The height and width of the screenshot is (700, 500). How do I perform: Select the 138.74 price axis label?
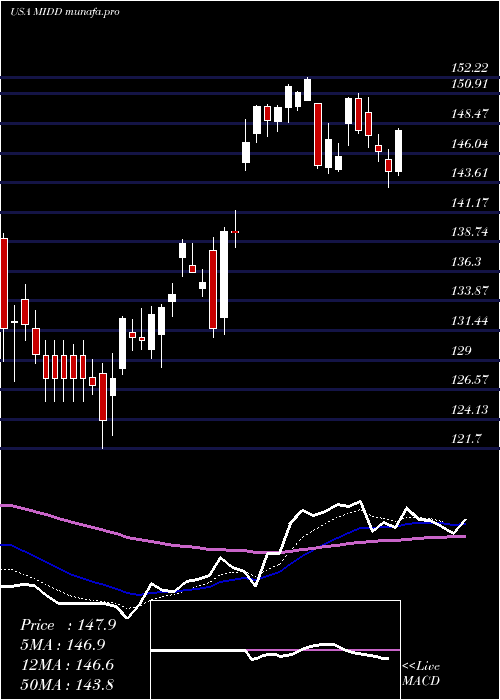point(469,232)
